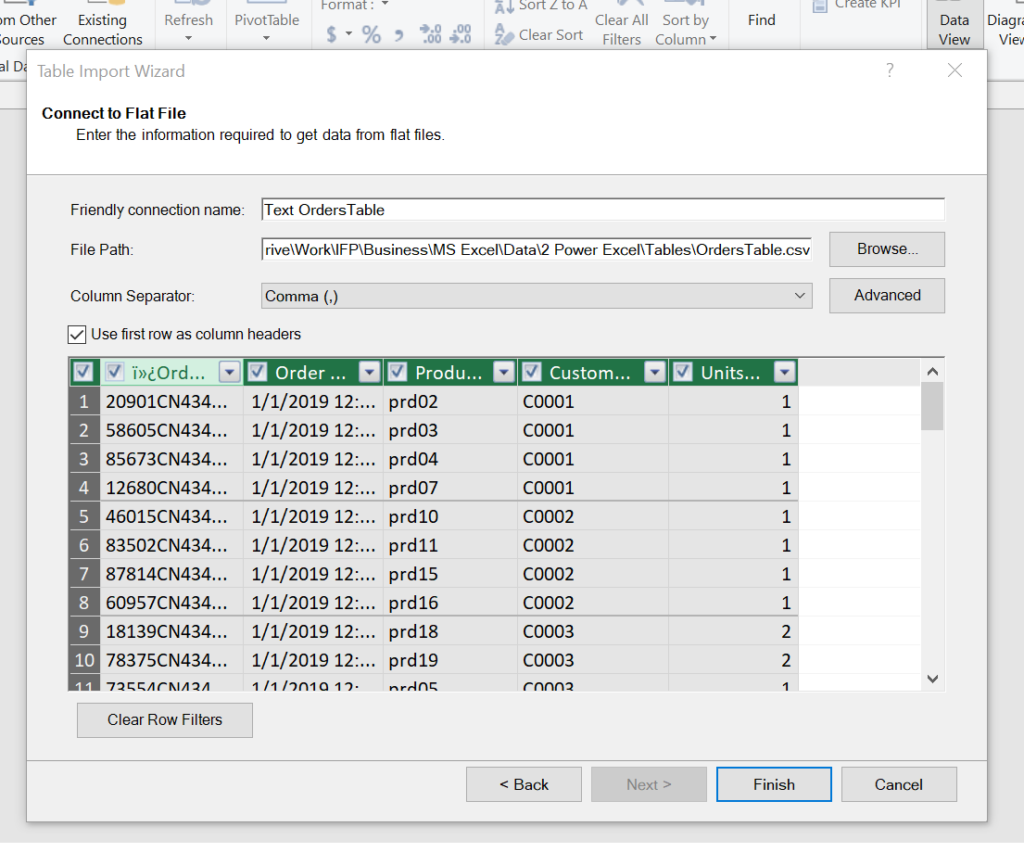Uncheck Use first row as column headers
Screen dimensions: 1024x852
click(x=77, y=334)
